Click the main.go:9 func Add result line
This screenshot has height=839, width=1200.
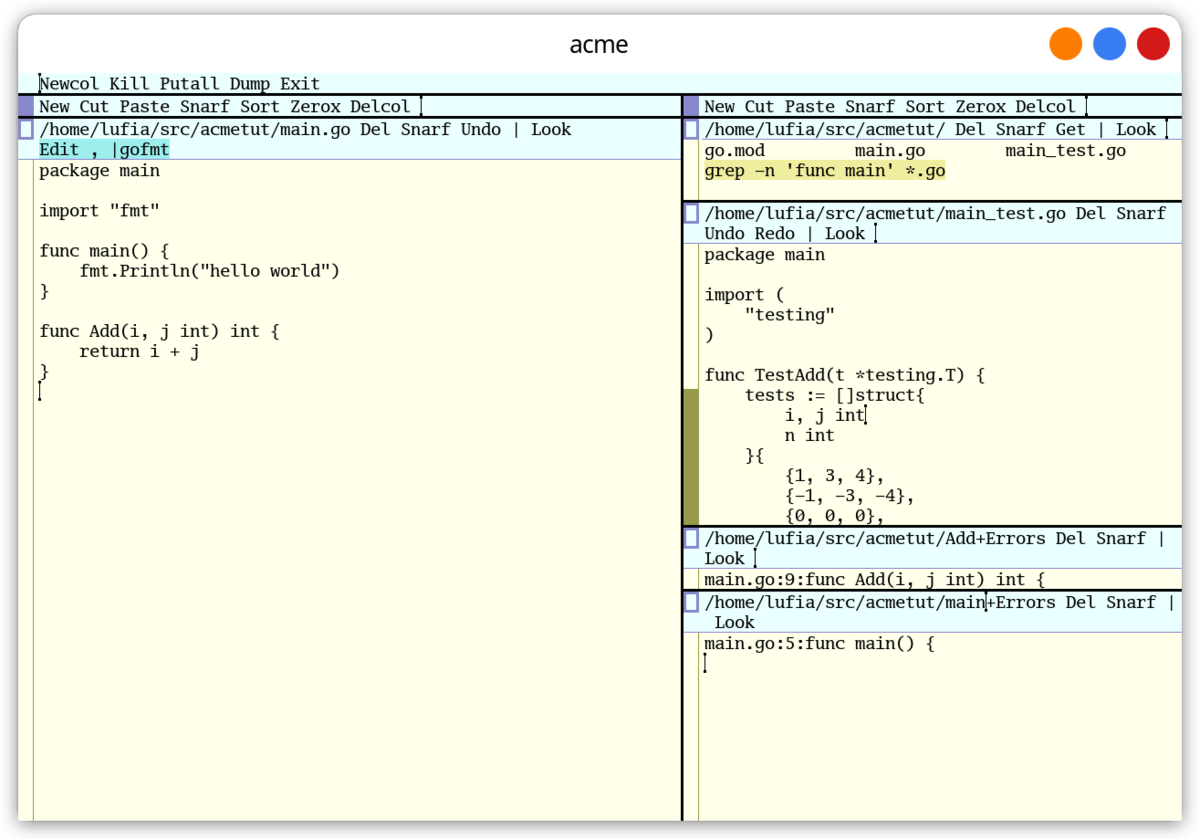pos(875,579)
